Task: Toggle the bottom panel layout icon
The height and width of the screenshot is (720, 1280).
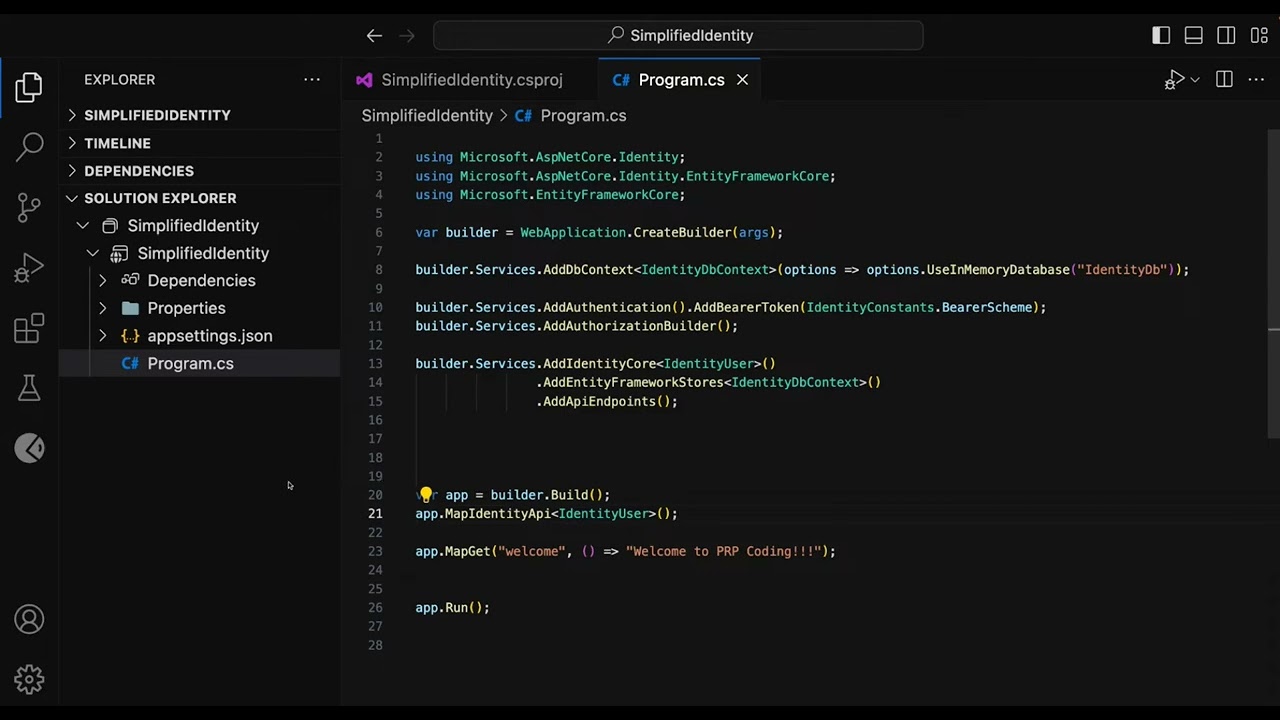Action: coord(1193,35)
